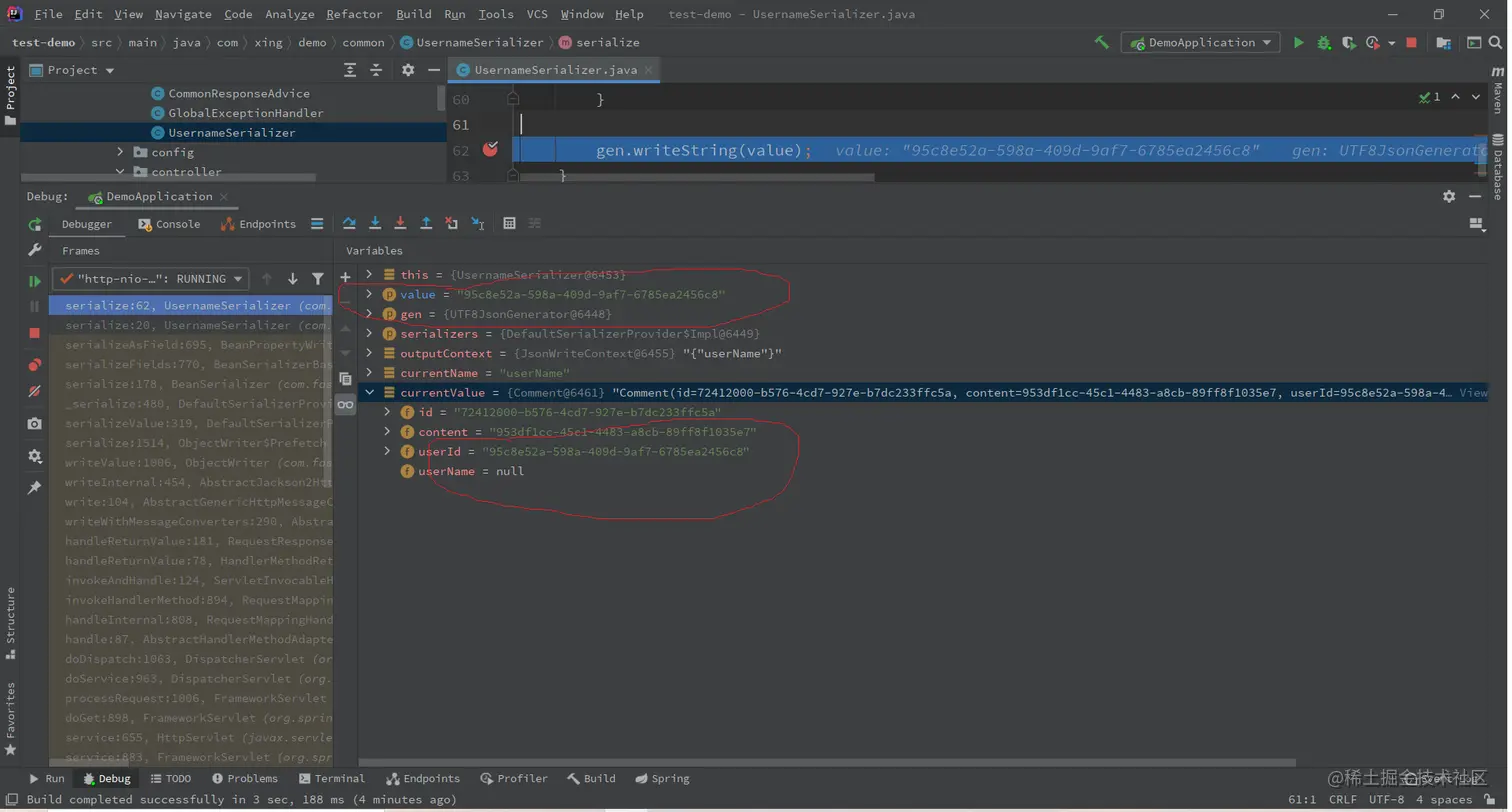
Task: Expand the config folder in project tree
Action: (120, 152)
